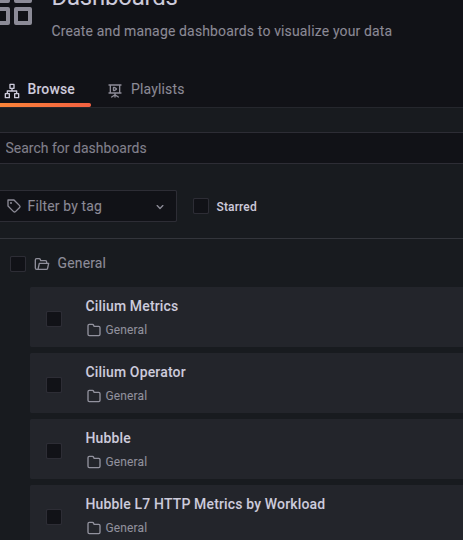The height and width of the screenshot is (540, 463).
Task: Check the General folder checkbox
Action: click(x=18, y=264)
